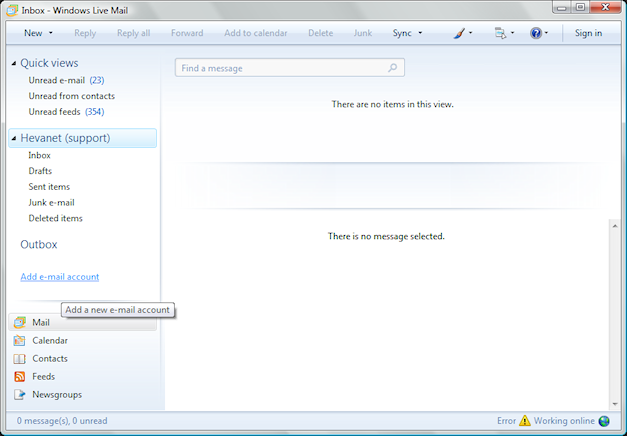Select the Junk e-mail folder

52,203
